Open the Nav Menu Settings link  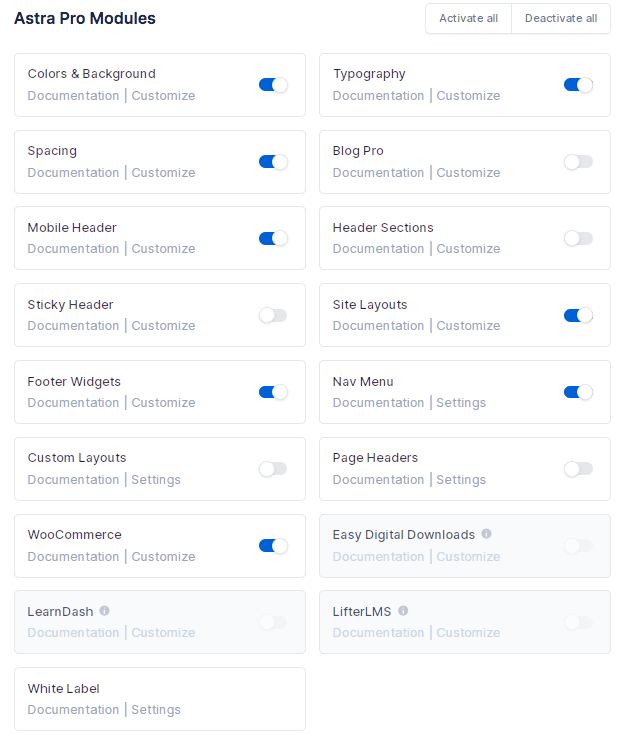[461, 403]
